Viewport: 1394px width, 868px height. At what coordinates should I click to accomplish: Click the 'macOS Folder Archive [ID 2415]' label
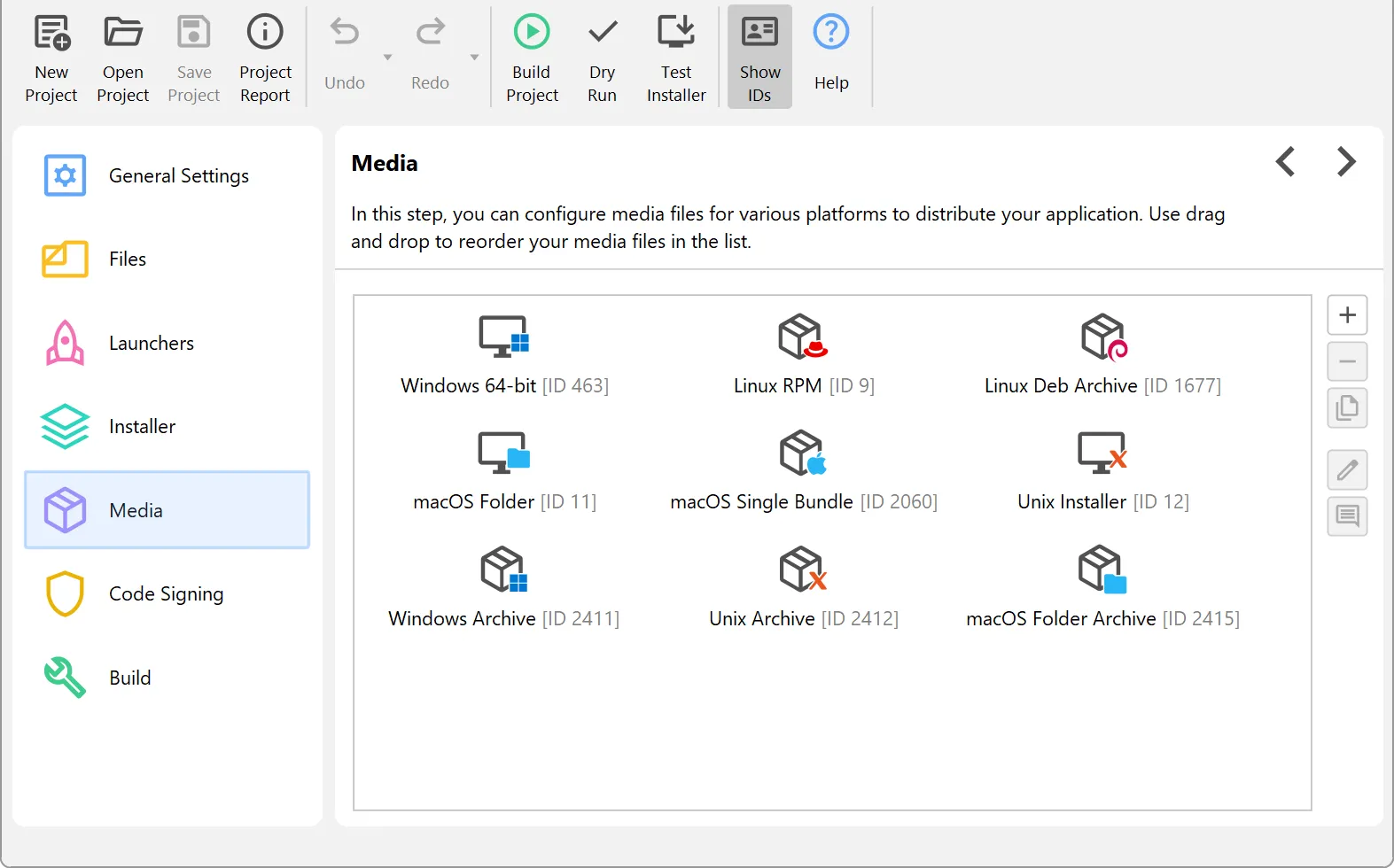(x=1102, y=618)
